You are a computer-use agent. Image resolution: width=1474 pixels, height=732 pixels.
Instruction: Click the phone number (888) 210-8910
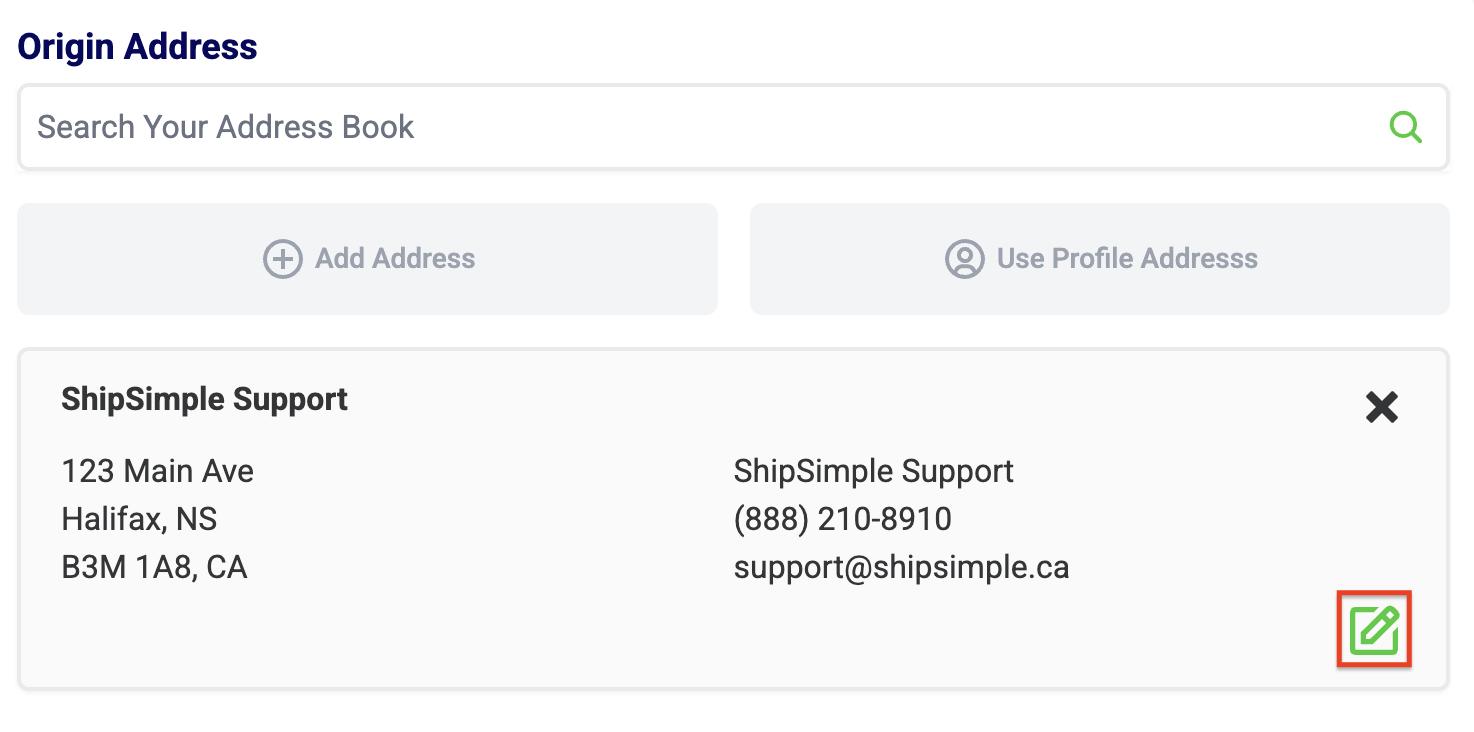point(842,519)
